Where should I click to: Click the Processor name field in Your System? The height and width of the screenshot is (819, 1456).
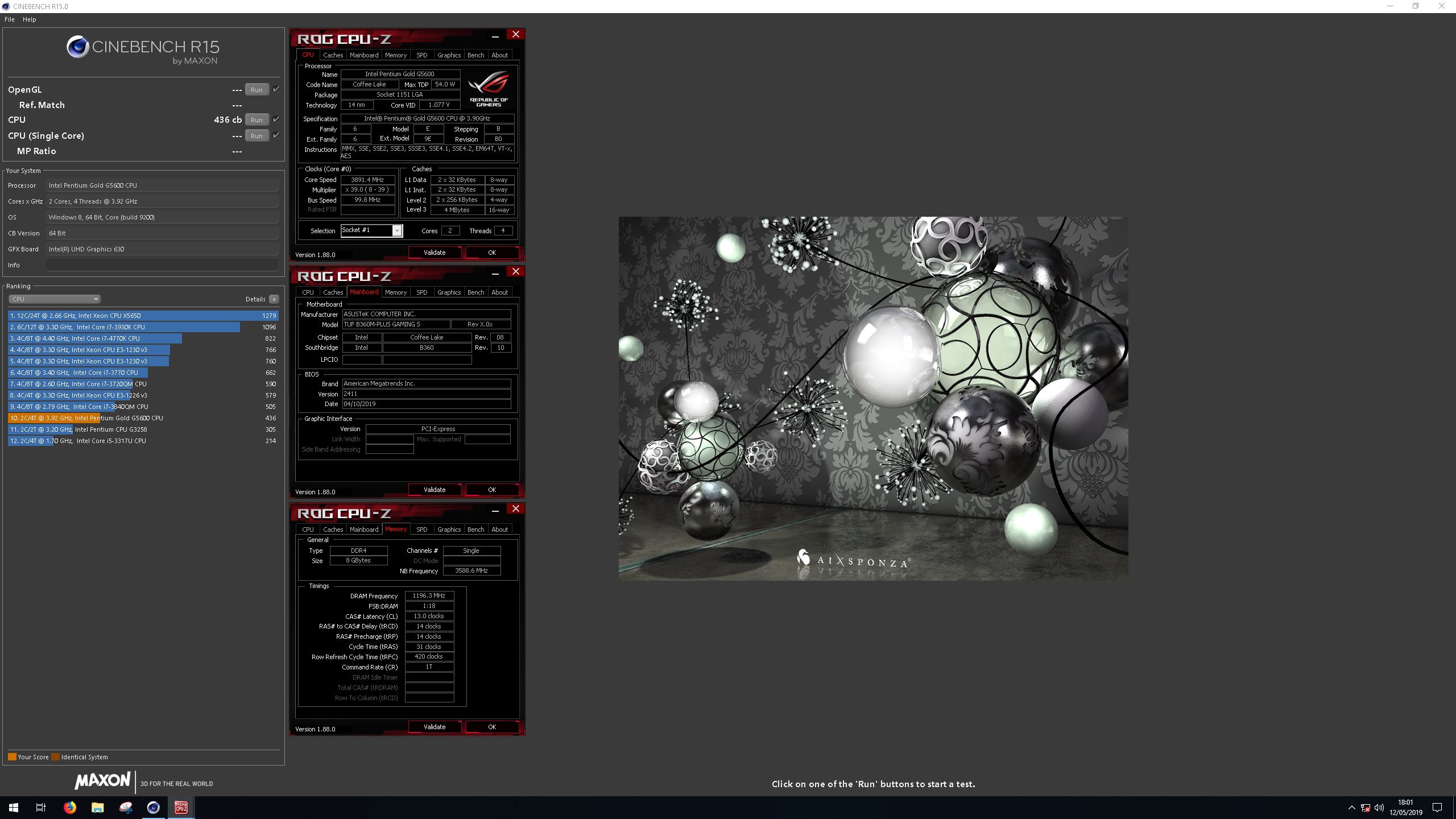[x=162, y=185]
